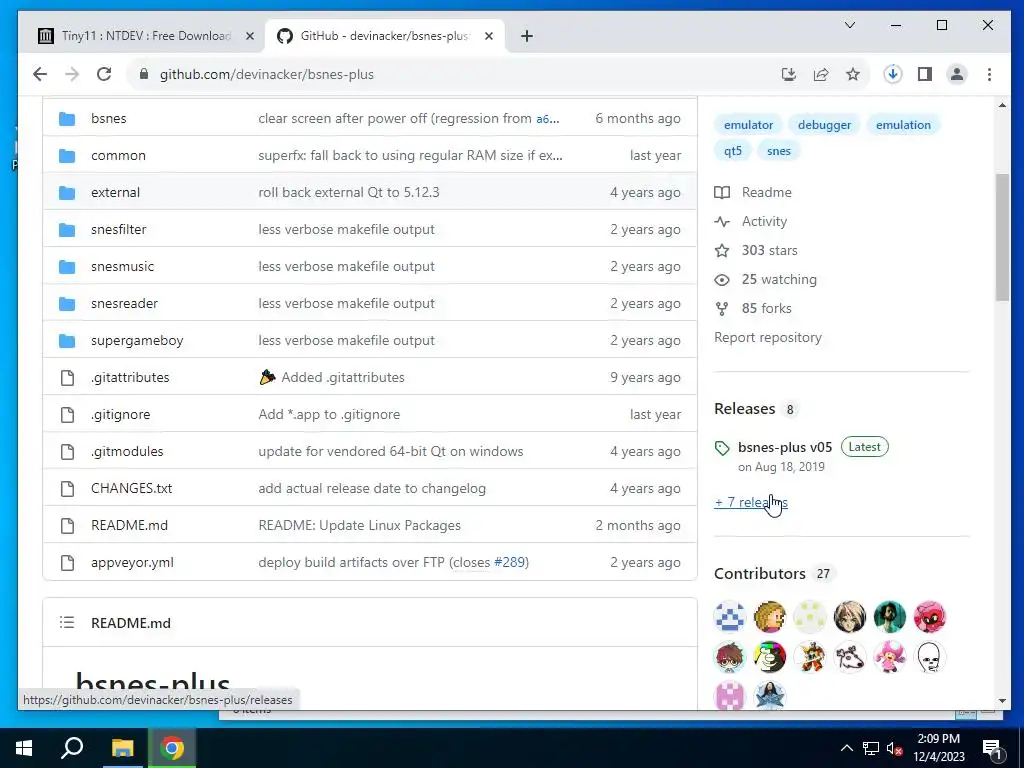Select the snes topic tag

pyautogui.click(x=778, y=151)
